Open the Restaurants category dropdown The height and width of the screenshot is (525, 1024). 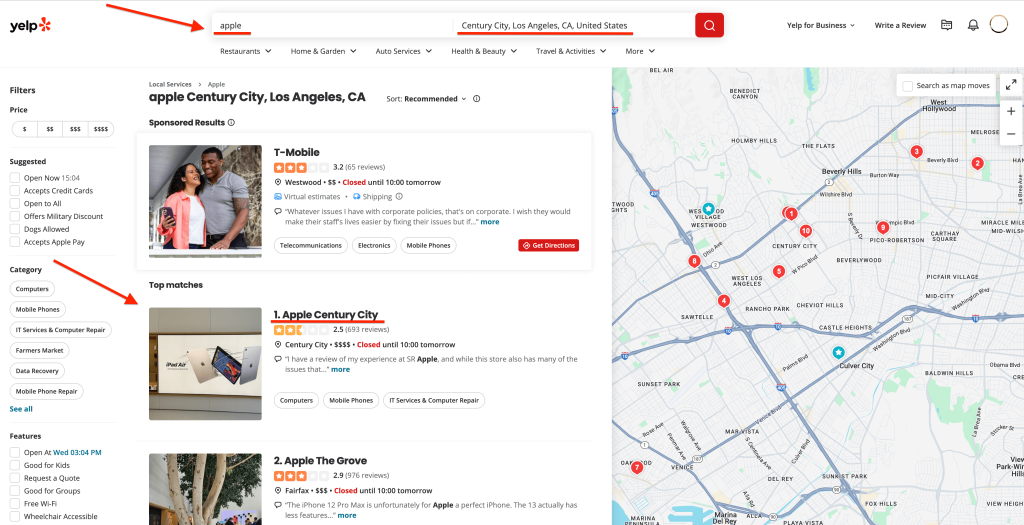pyautogui.click(x=245, y=51)
